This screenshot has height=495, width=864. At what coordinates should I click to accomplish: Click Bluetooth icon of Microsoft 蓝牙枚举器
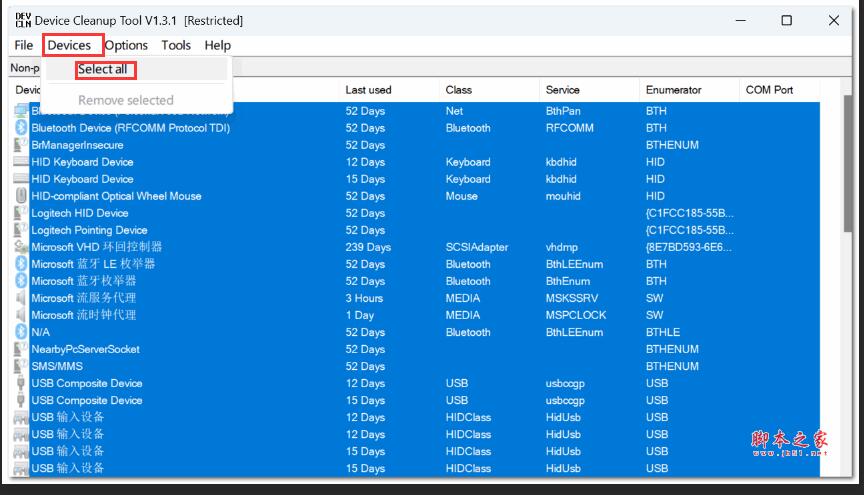click(x=21, y=281)
